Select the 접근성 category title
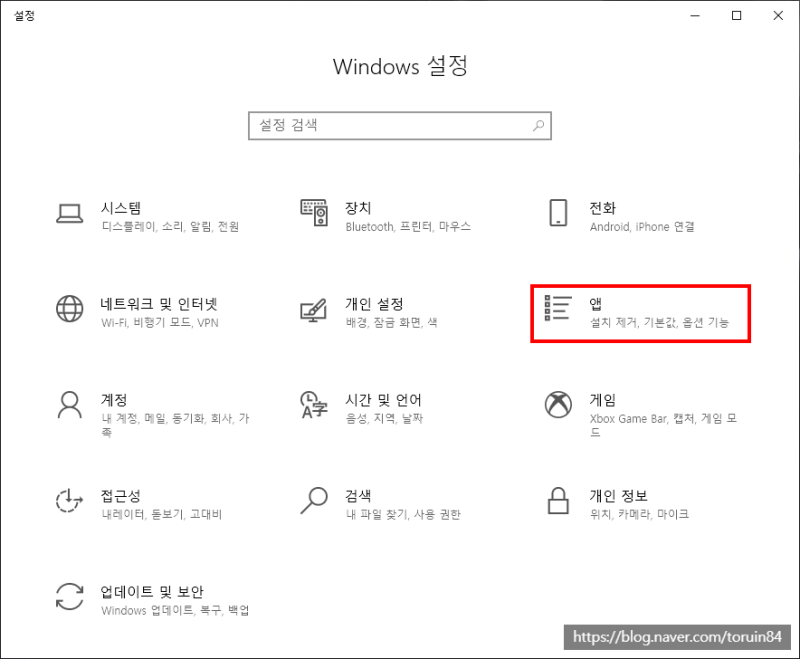Image resolution: width=800 pixels, height=659 pixels. pyautogui.click(x=120, y=496)
